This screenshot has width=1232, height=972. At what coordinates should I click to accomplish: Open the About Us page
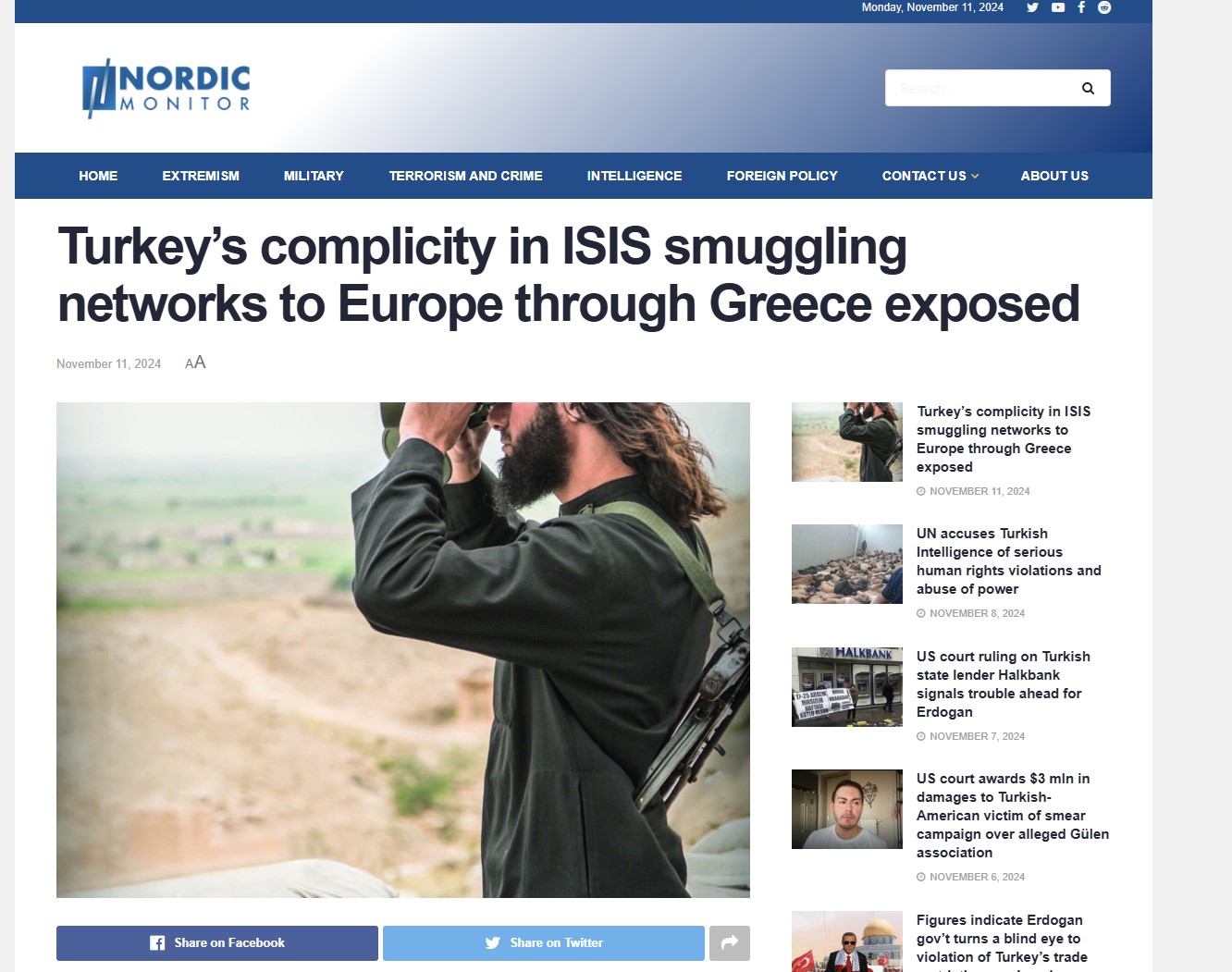(1054, 176)
